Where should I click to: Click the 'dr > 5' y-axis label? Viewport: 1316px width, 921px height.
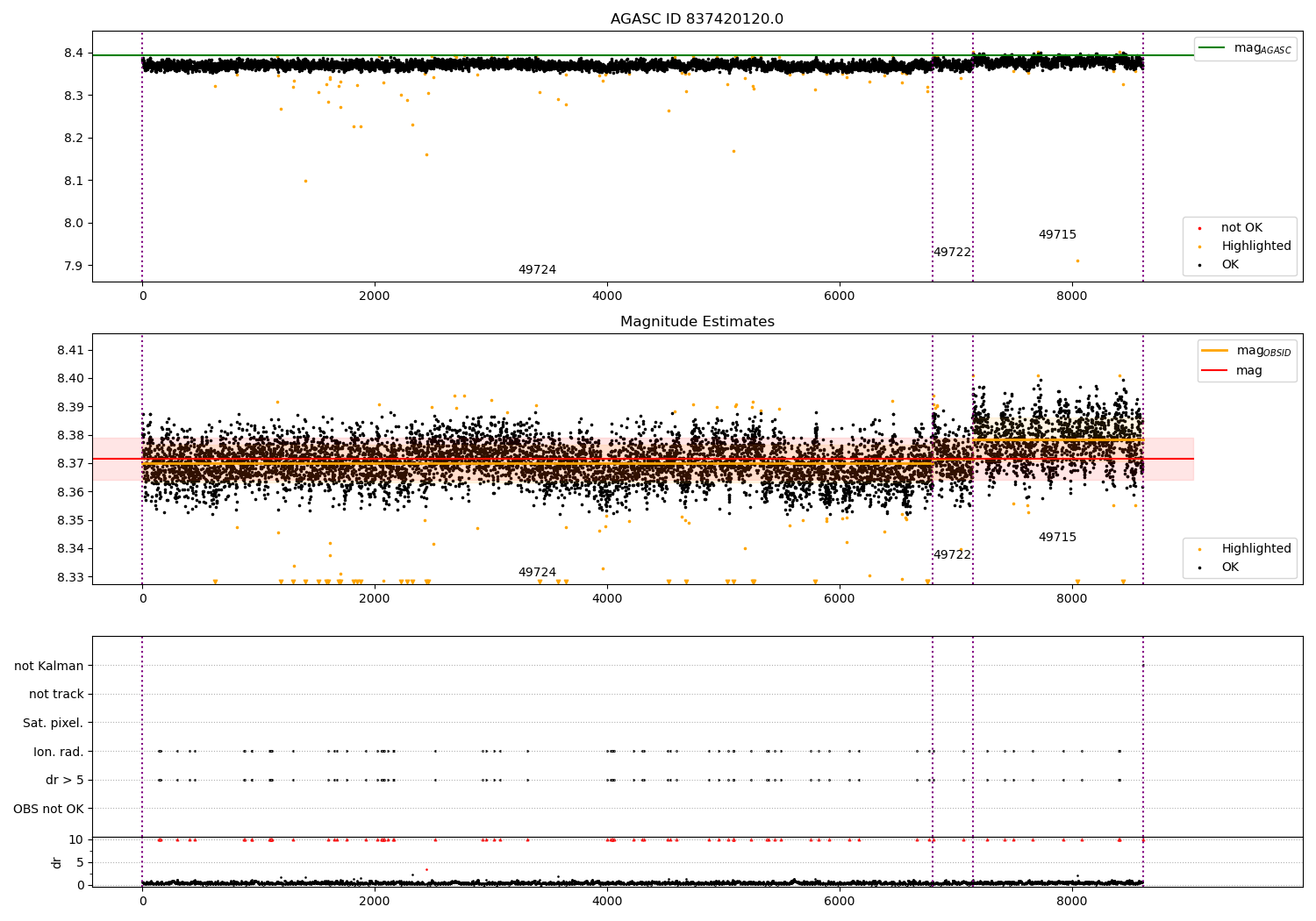(x=65, y=781)
